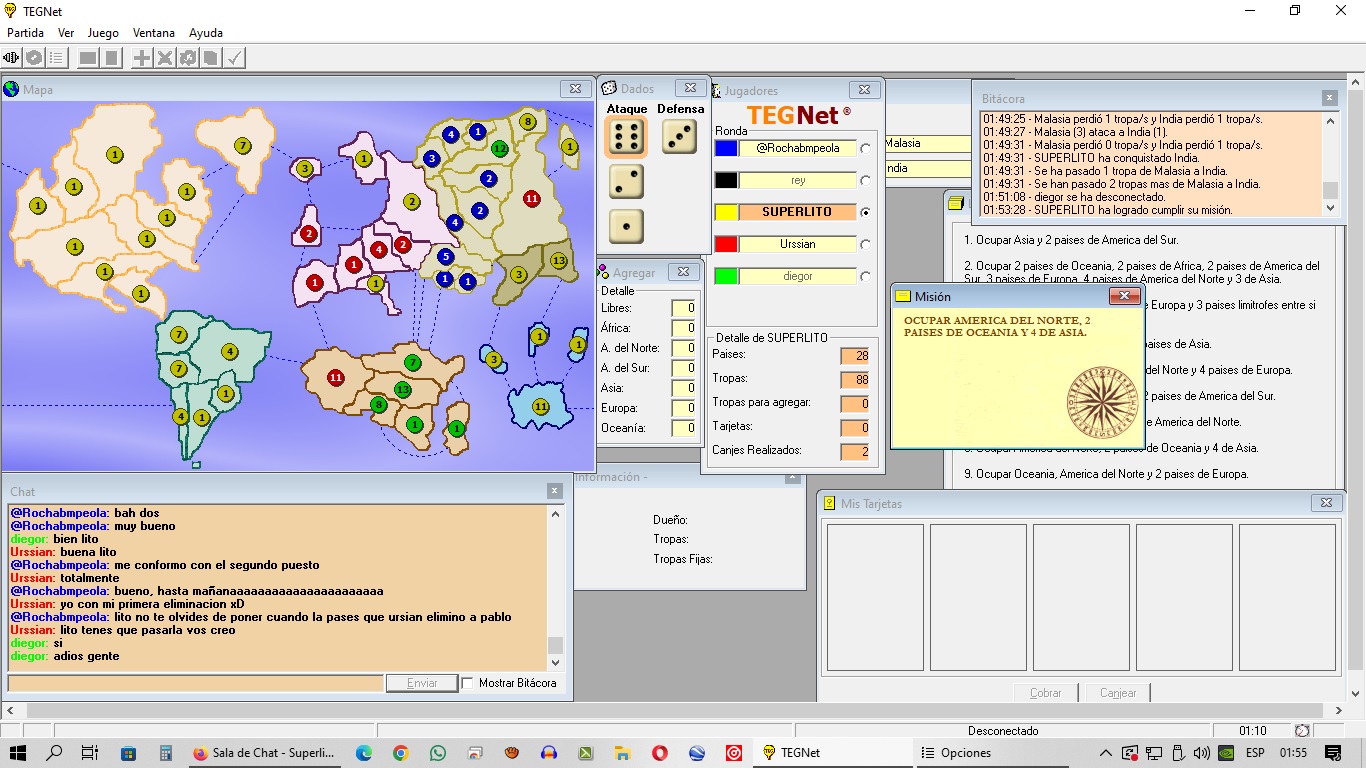
Task: Click the attack die showing two
Action: (626, 182)
